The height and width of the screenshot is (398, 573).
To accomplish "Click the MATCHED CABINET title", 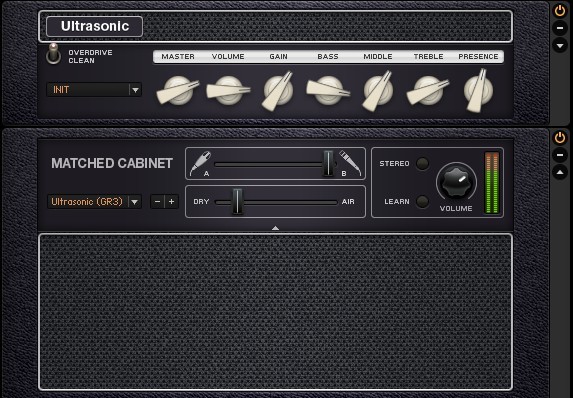I will [x=112, y=163].
